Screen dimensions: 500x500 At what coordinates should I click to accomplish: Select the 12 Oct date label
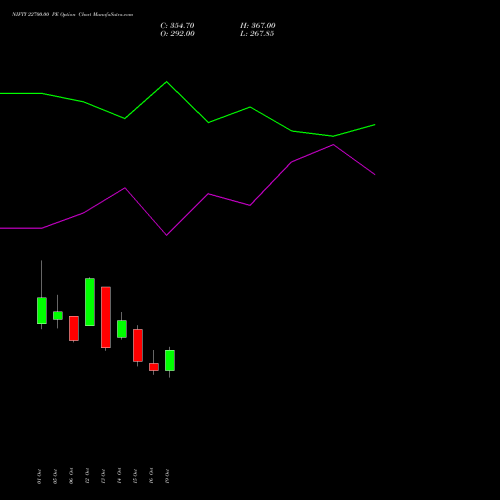pyautogui.click(x=87, y=476)
